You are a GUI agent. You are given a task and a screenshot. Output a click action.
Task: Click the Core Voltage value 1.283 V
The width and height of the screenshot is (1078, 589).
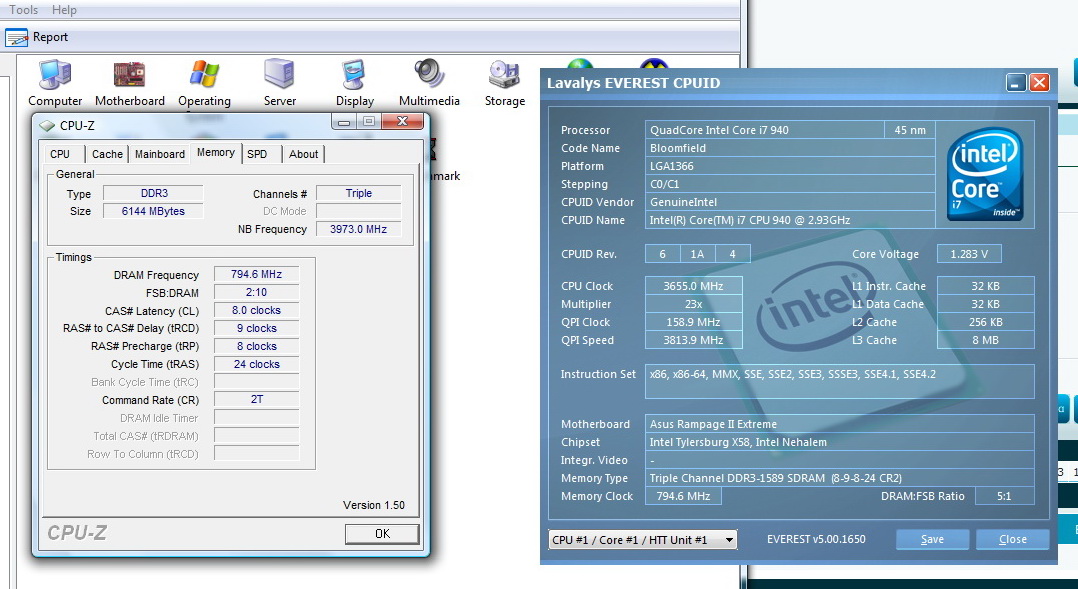[969, 254]
